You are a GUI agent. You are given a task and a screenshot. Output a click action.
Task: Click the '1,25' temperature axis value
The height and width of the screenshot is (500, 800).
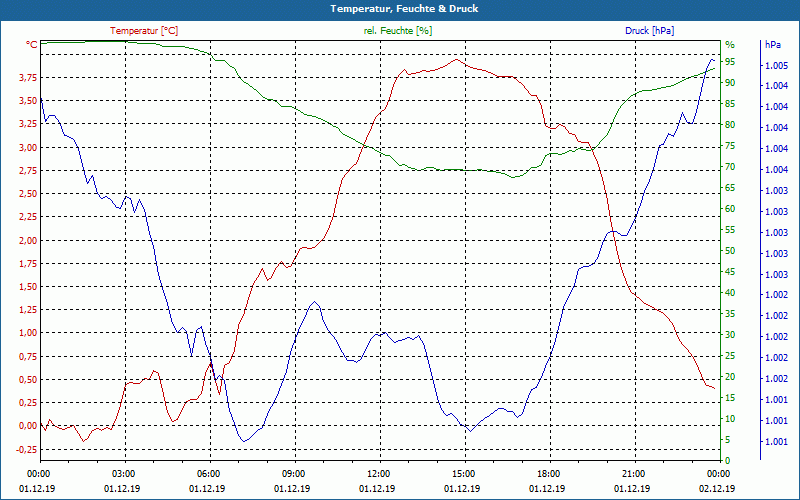click(x=28, y=310)
